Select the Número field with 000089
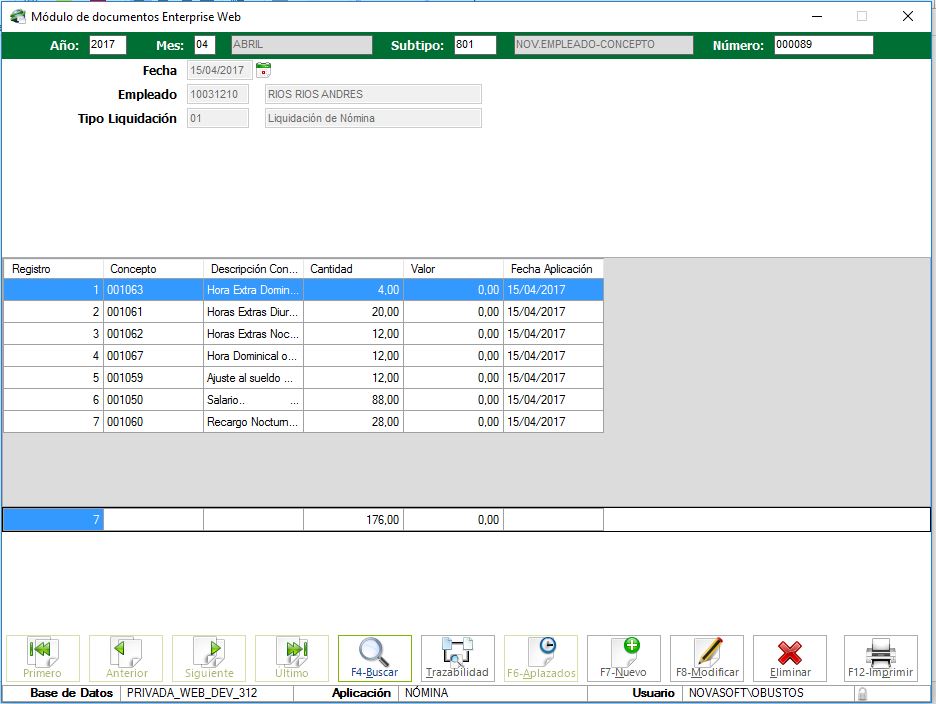936x704 pixels. [822, 45]
